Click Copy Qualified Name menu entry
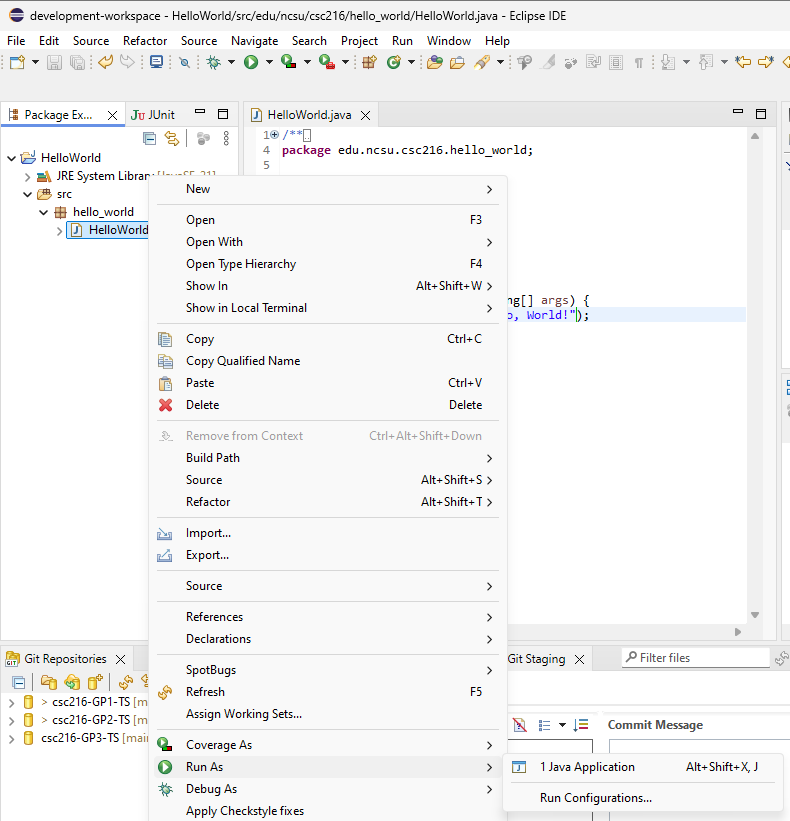The image size is (790, 821). click(x=328, y=361)
